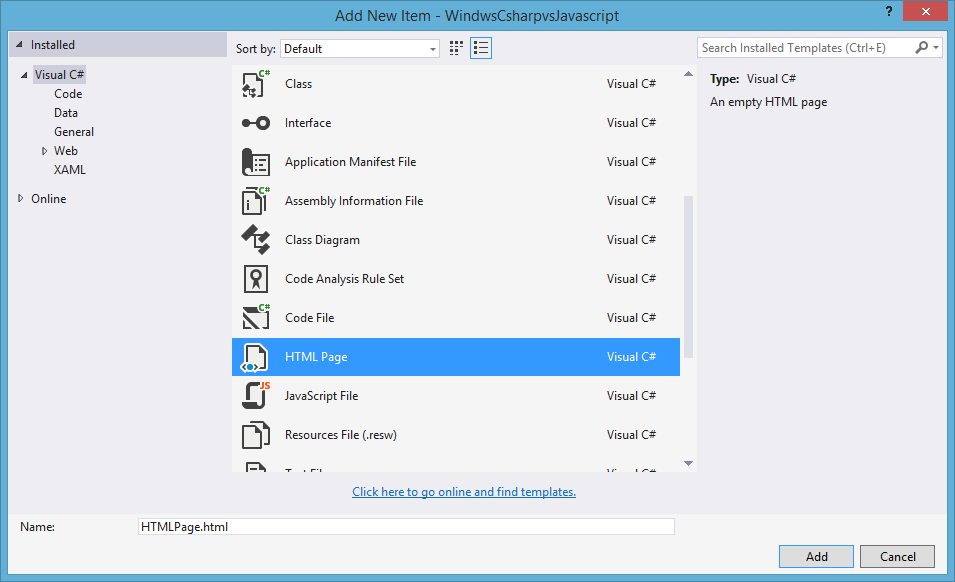Activate the list view layout button
The image size is (955, 582).
point(481,47)
